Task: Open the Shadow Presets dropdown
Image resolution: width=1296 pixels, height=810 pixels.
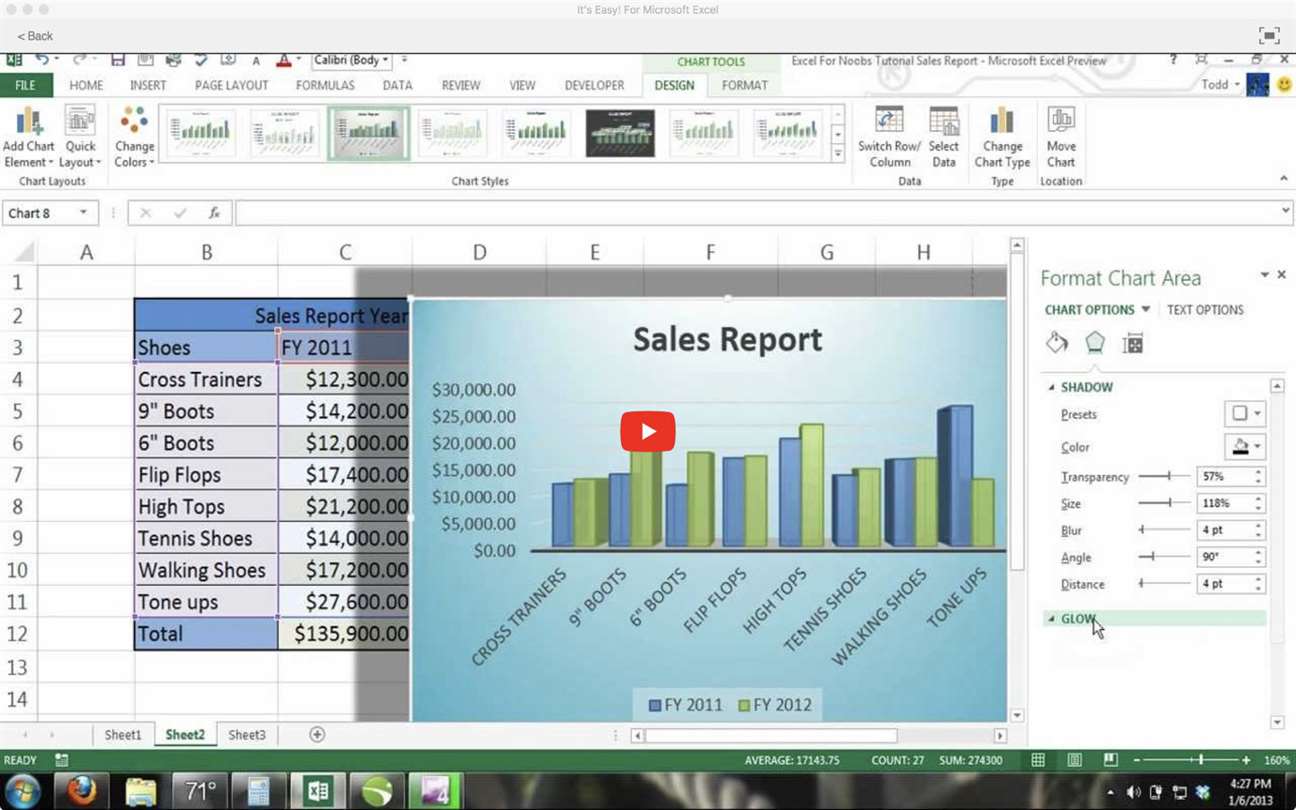Action: click(x=1245, y=413)
